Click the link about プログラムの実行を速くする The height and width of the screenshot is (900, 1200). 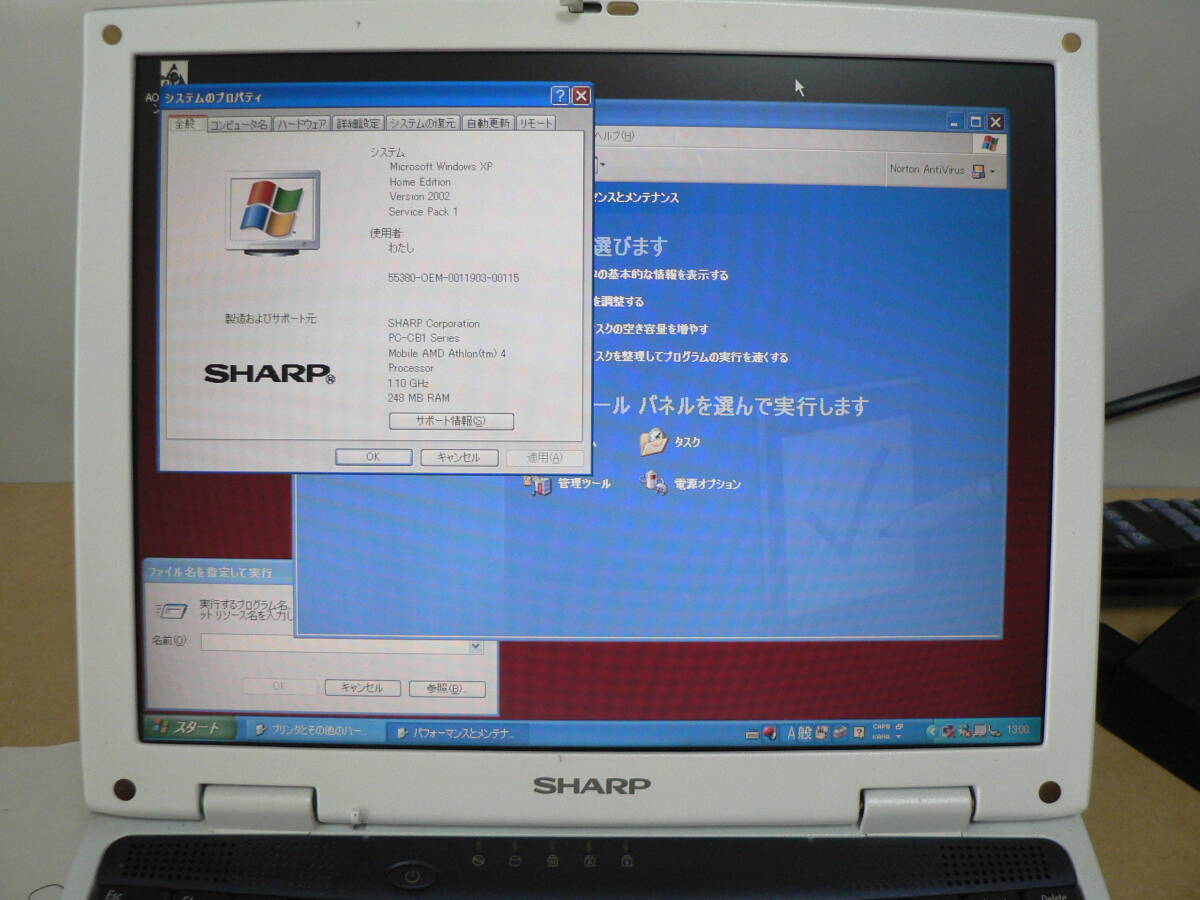click(691, 357)
